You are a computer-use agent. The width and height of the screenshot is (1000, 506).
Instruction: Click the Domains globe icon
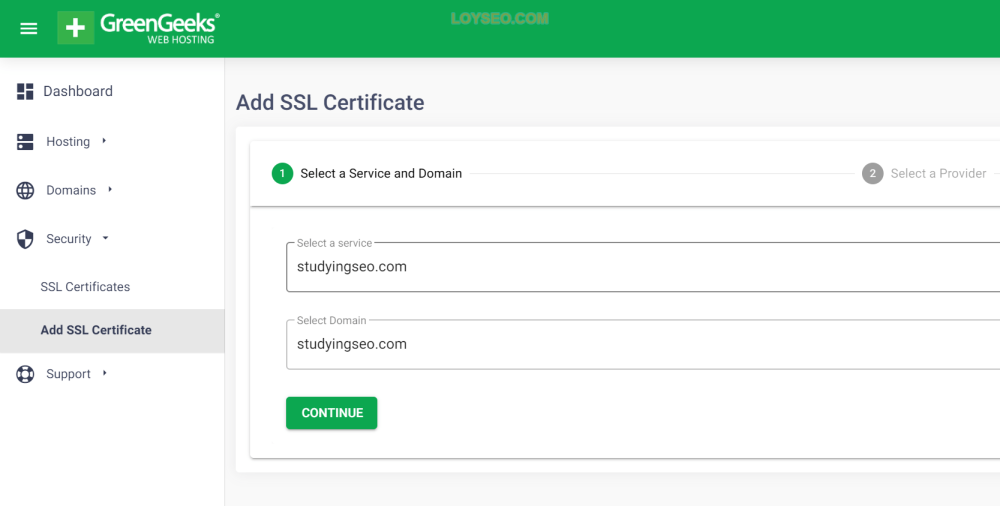pyautogui.click(x=25, y=190)
